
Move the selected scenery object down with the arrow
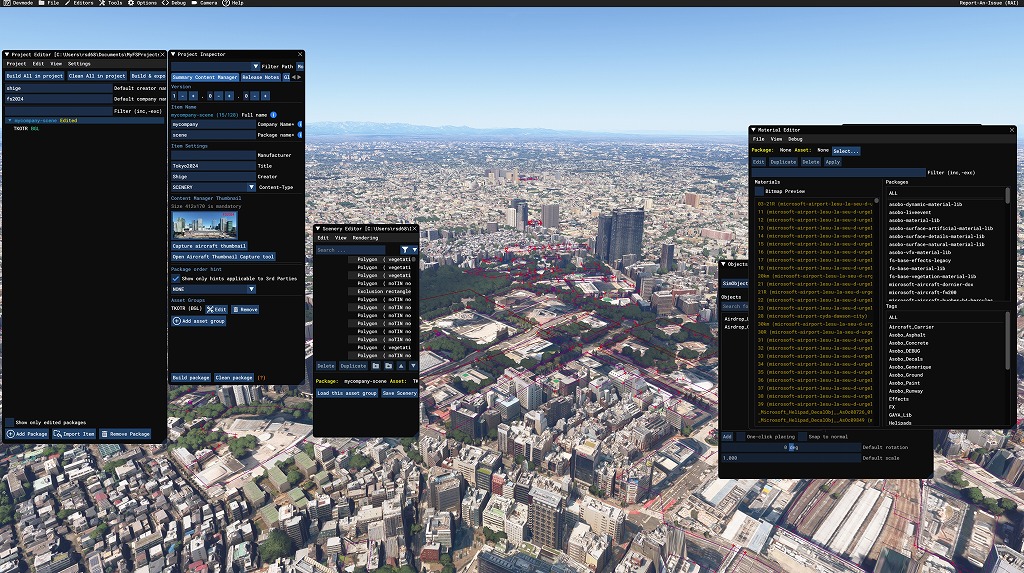click(x=413, y=366)
